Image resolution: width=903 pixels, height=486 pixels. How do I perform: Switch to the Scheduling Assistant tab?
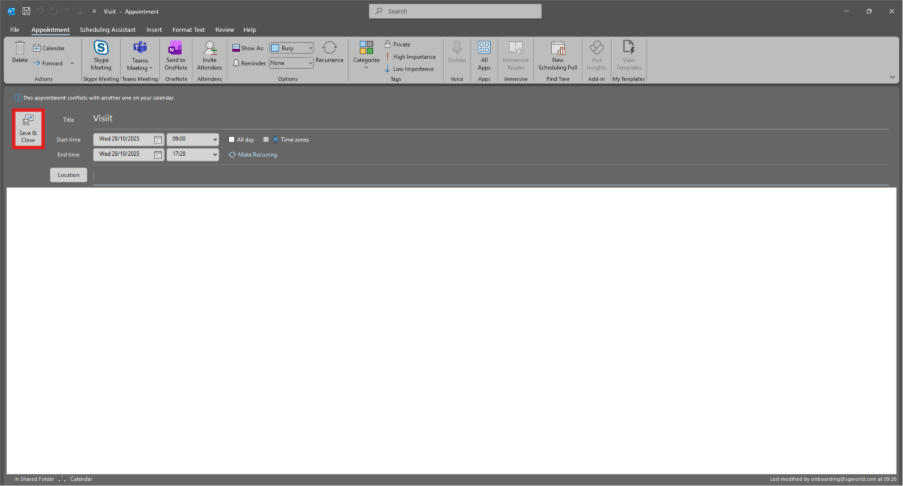coord(107,29)
